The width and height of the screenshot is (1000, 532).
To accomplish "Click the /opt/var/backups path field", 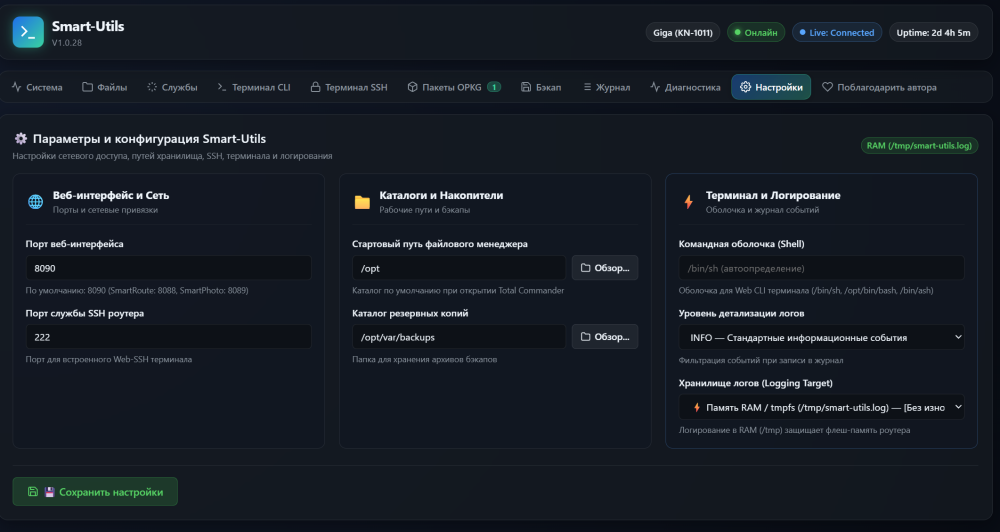I will click(x=459, y=337).
